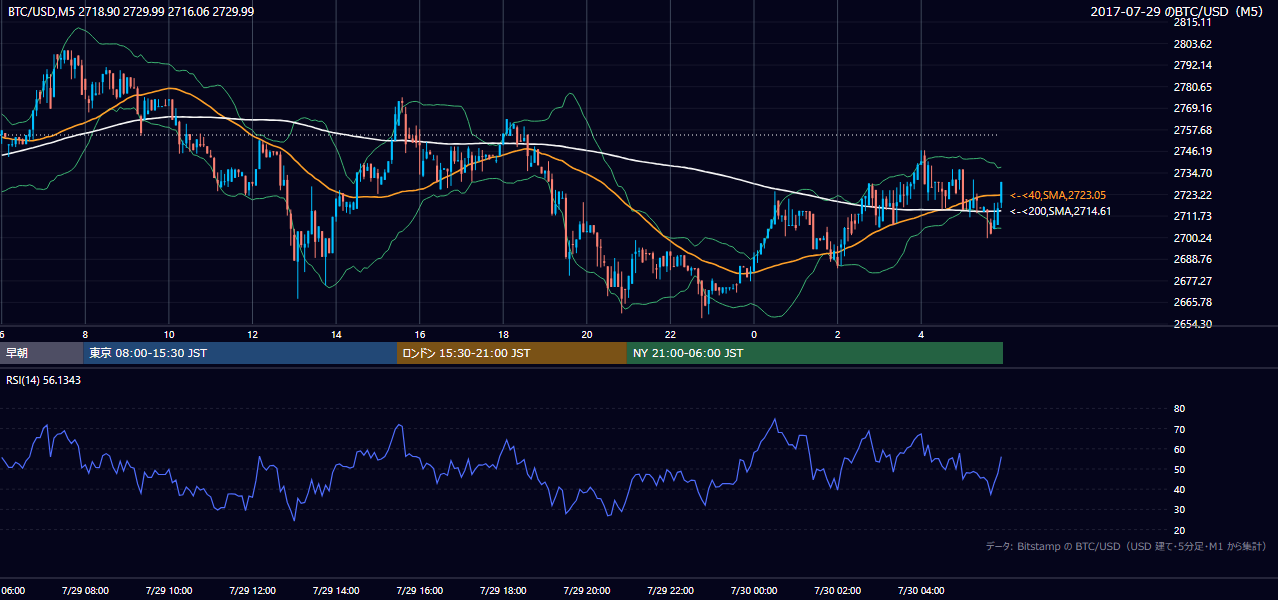Image resolution: width=1278 pixels, height=600 pixels.
Task: Click the hour label 18 under price chart
Action: [x=503, y=335]
